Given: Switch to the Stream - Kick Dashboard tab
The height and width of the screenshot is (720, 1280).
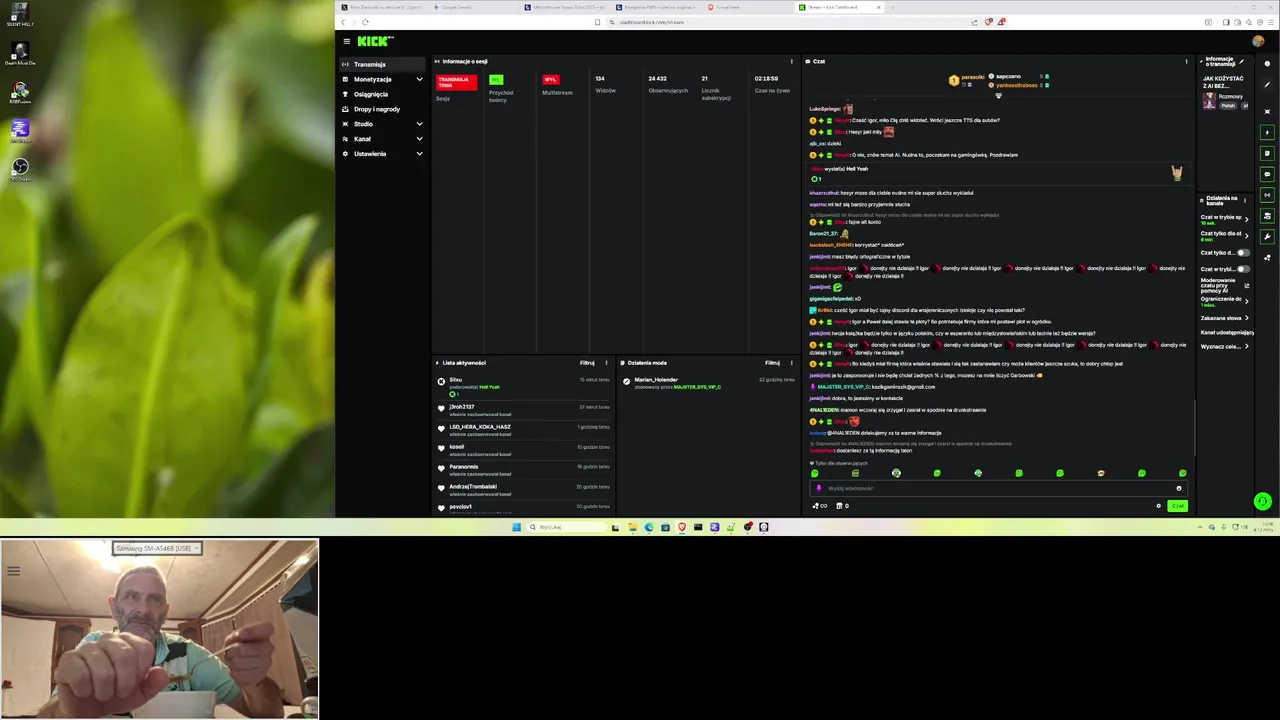Looking at the screenshot, I should pyautogui.click(x=840, y=7).
